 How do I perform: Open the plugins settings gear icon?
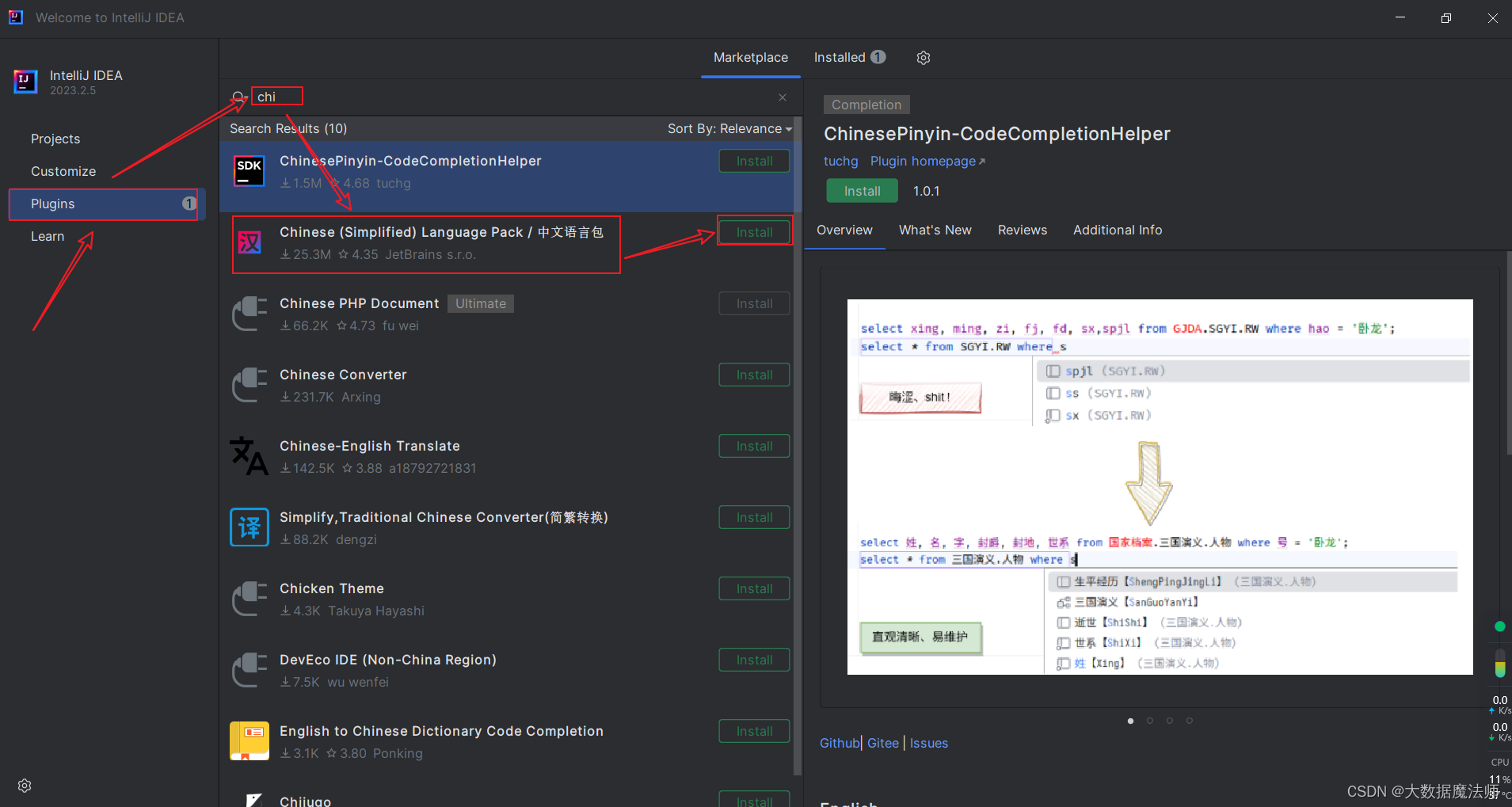click(923, 58)
